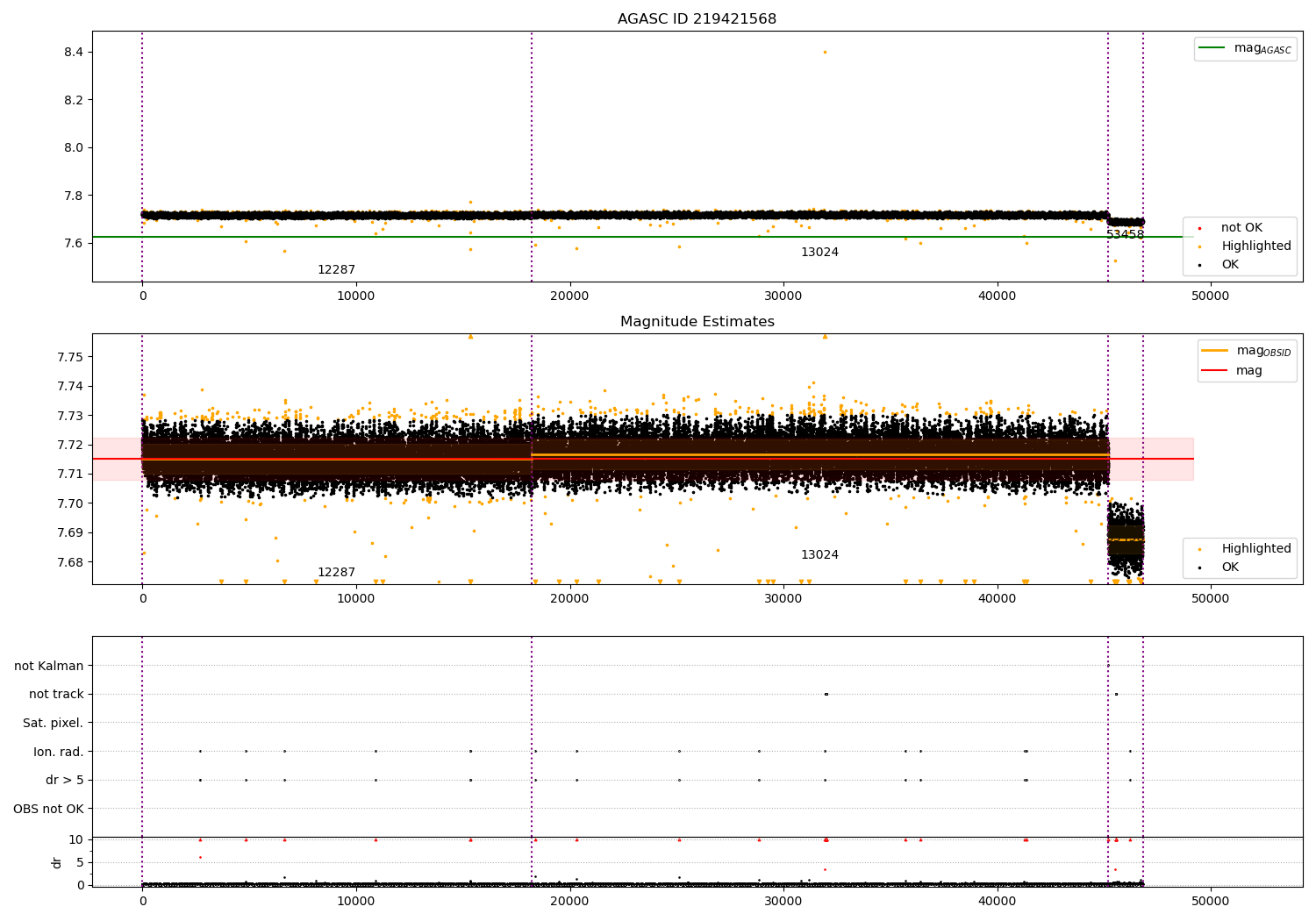Click y-axis tick '7.71' in Magnitude Estimates plot

(x=70, y=475)
